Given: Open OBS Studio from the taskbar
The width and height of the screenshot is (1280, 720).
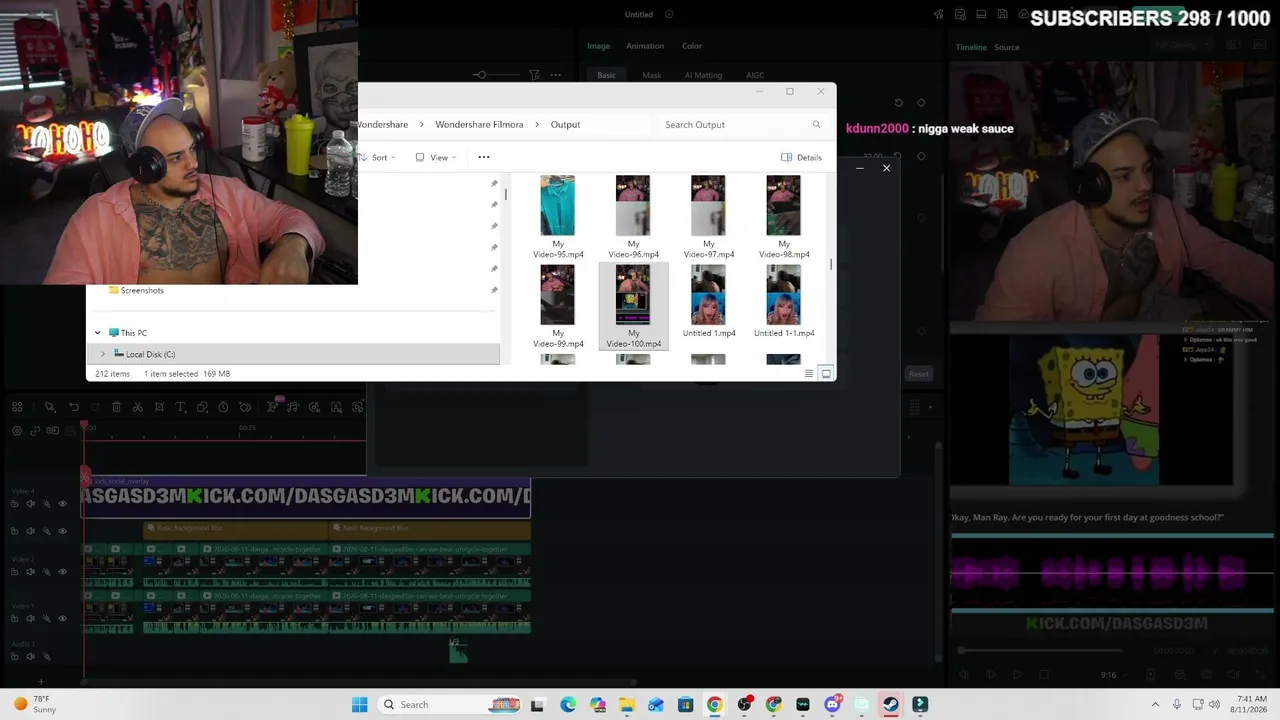Looking at the screenshot, I should [744, 705].
